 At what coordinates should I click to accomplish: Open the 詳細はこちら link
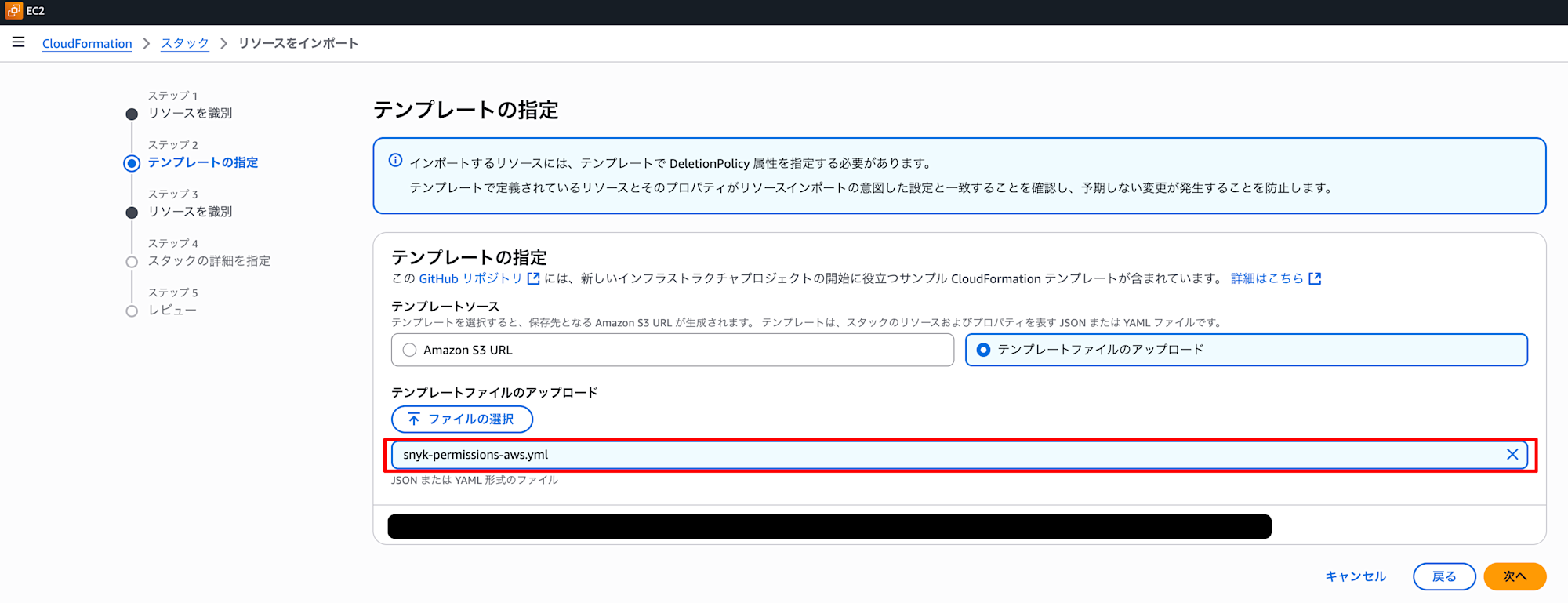1267,278
